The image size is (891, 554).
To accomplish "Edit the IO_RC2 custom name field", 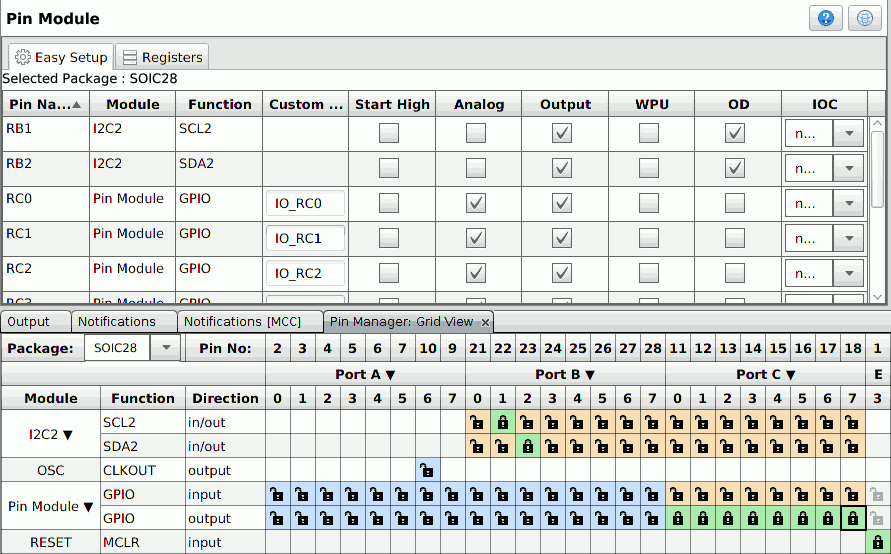I will (x=305, y=273).
